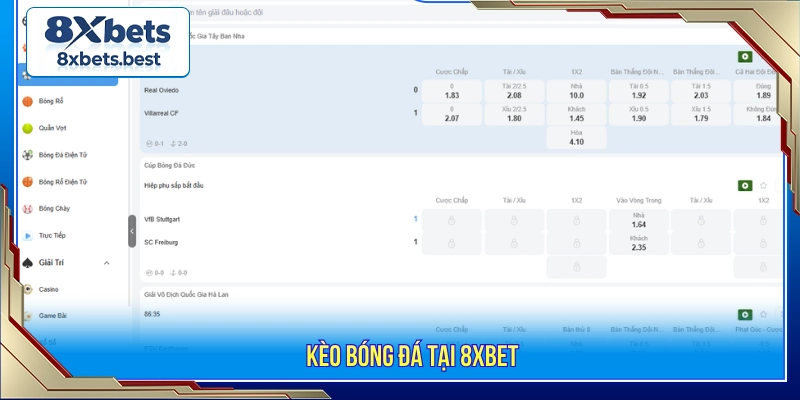Click the Casino roulette icon
The width and height of the screenshot is (800, 400).
click(28, 289)
